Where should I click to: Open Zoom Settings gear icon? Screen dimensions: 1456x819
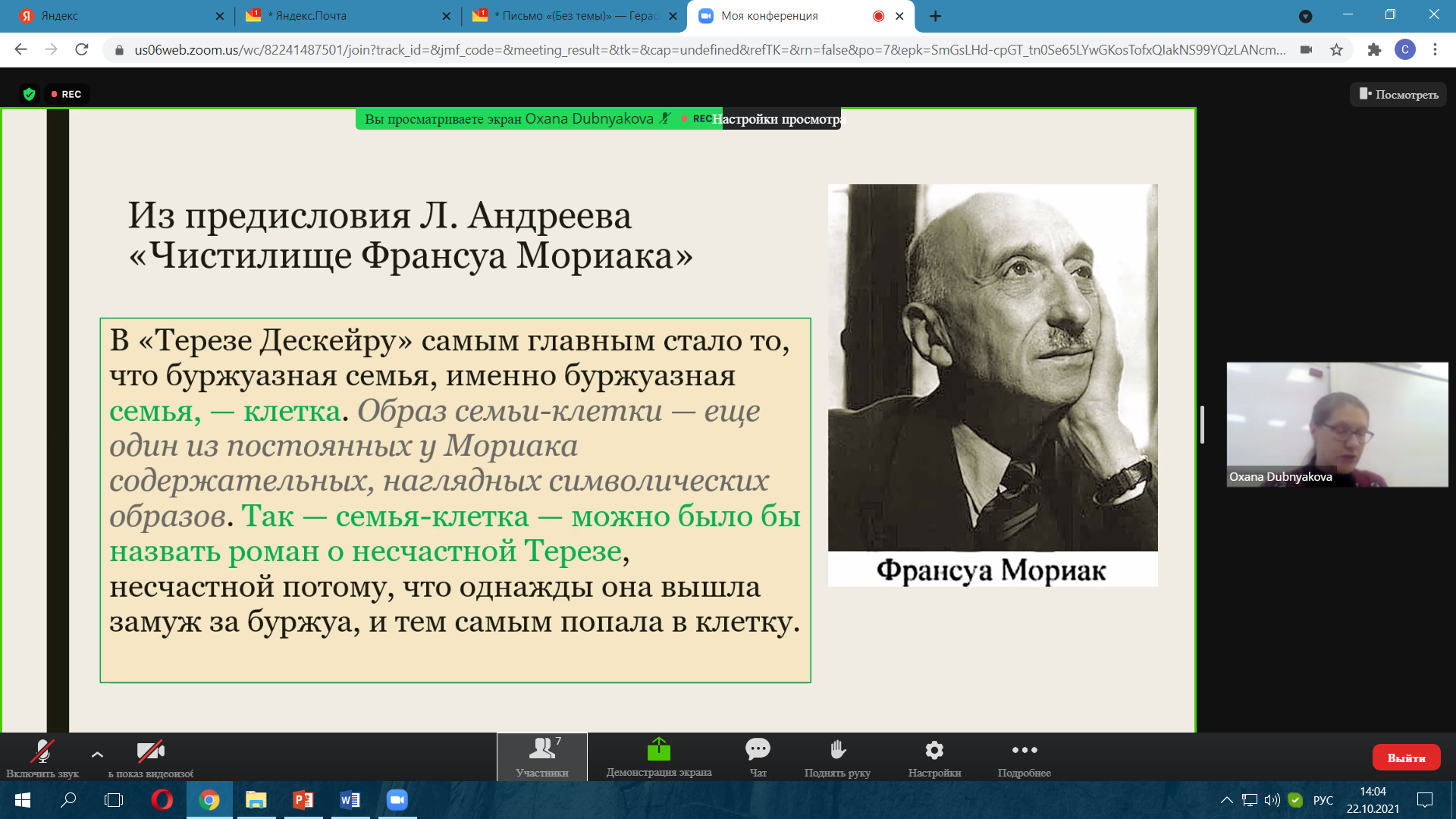pos(934,751)
